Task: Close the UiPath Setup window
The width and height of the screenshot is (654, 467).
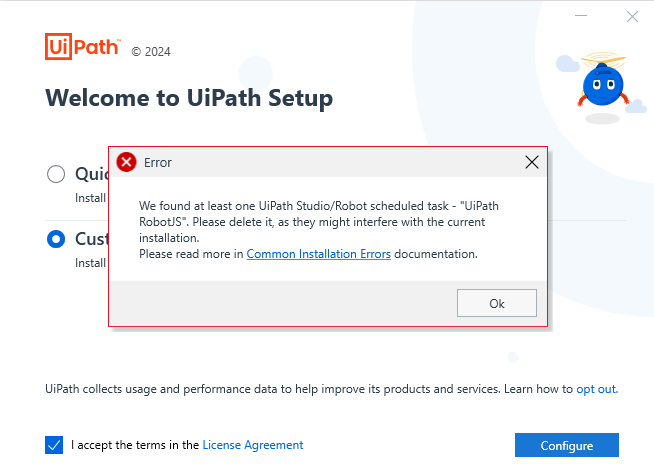Action: point(632,16)
